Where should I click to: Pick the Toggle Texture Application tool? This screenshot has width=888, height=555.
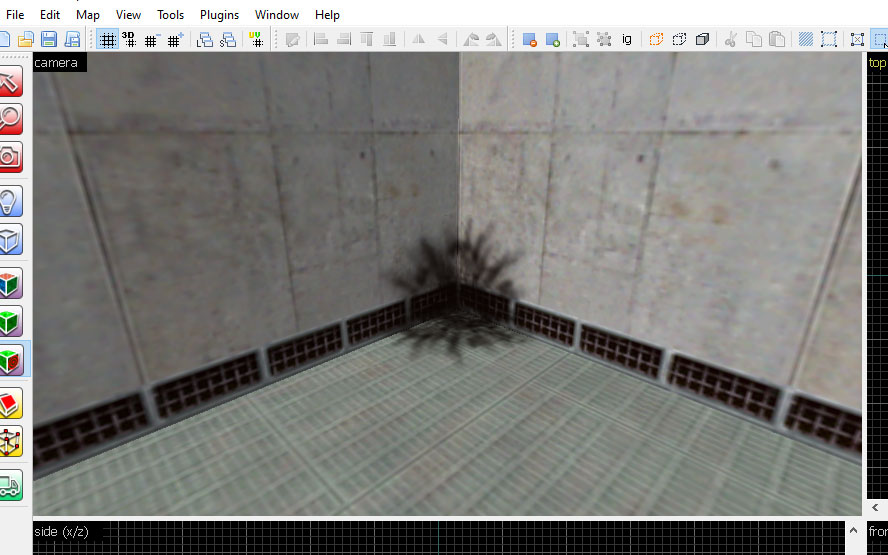click(x=10, y=284)
